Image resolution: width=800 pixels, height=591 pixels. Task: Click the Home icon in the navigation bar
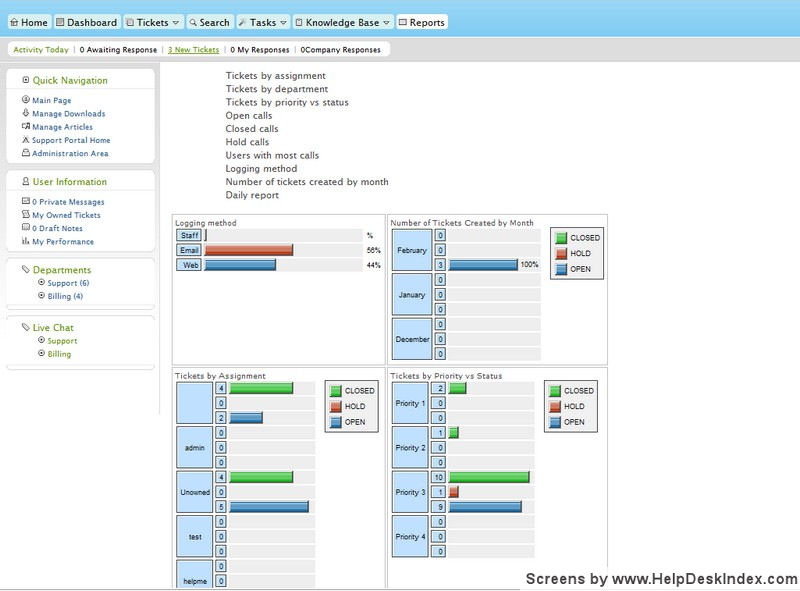pyautogui.click(x=14, y=22)
